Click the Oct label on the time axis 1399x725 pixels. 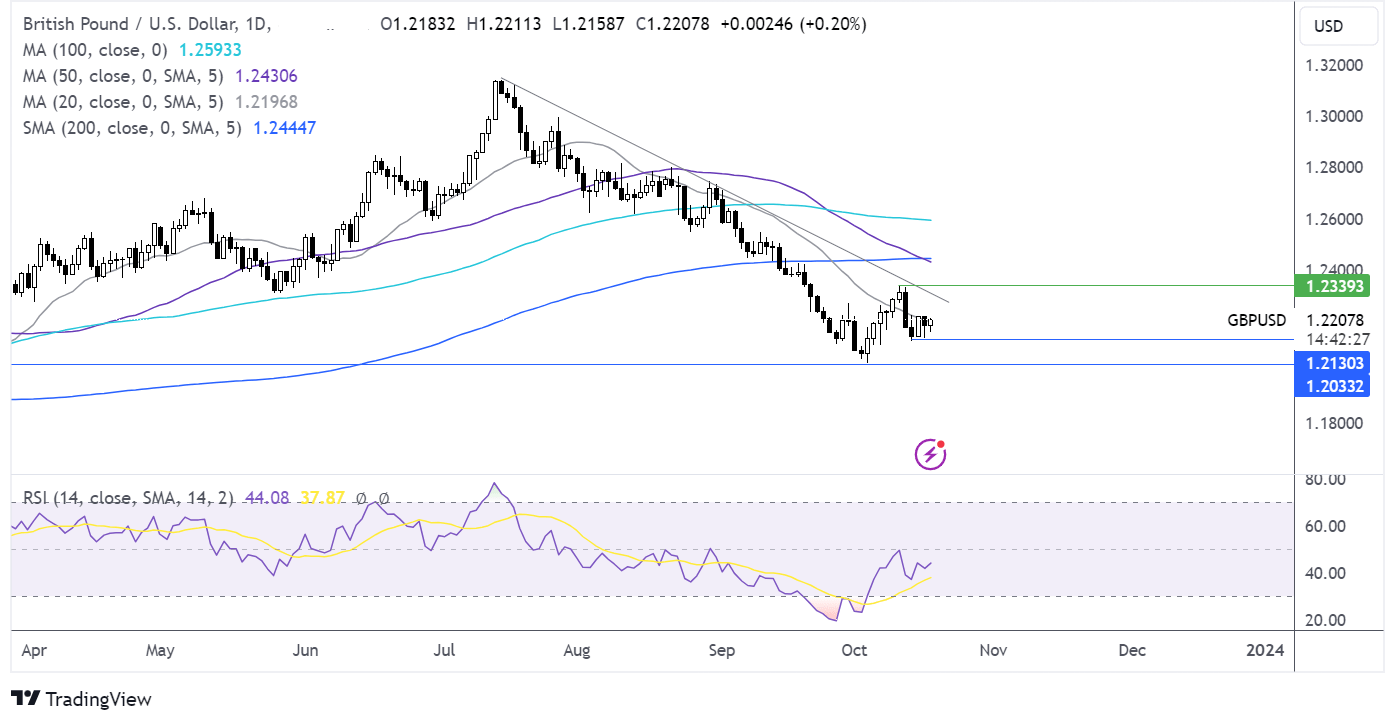[x=854, y=650]
